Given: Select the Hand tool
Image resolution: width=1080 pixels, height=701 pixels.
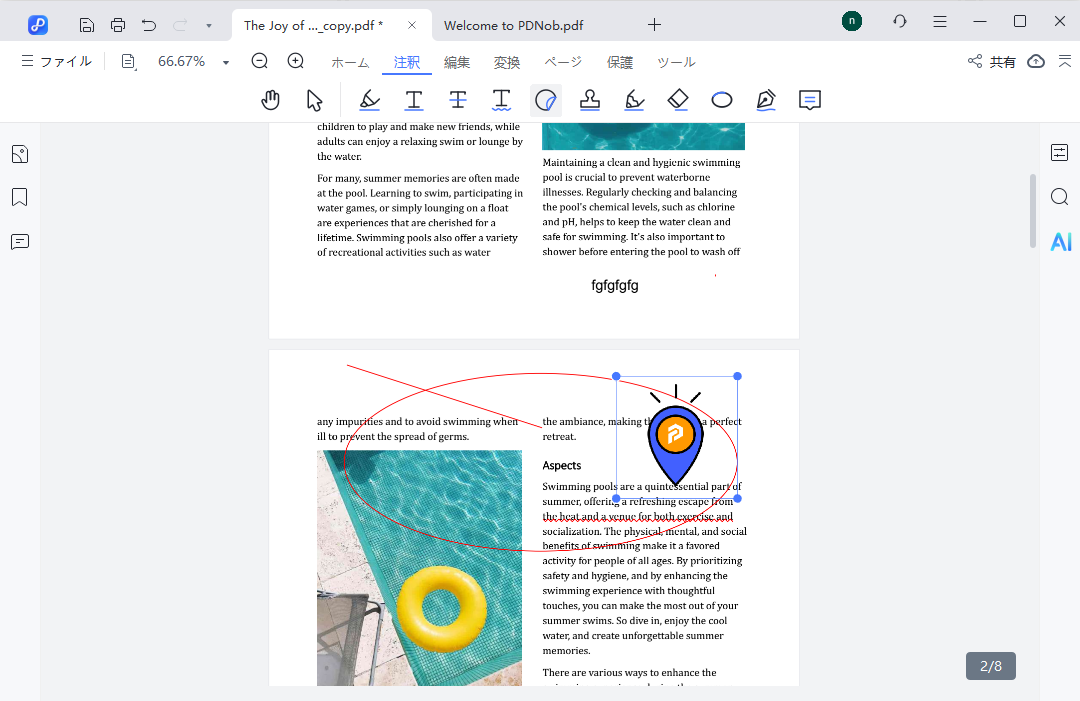Looking at the screenshot, I should (x=270, y=100).
